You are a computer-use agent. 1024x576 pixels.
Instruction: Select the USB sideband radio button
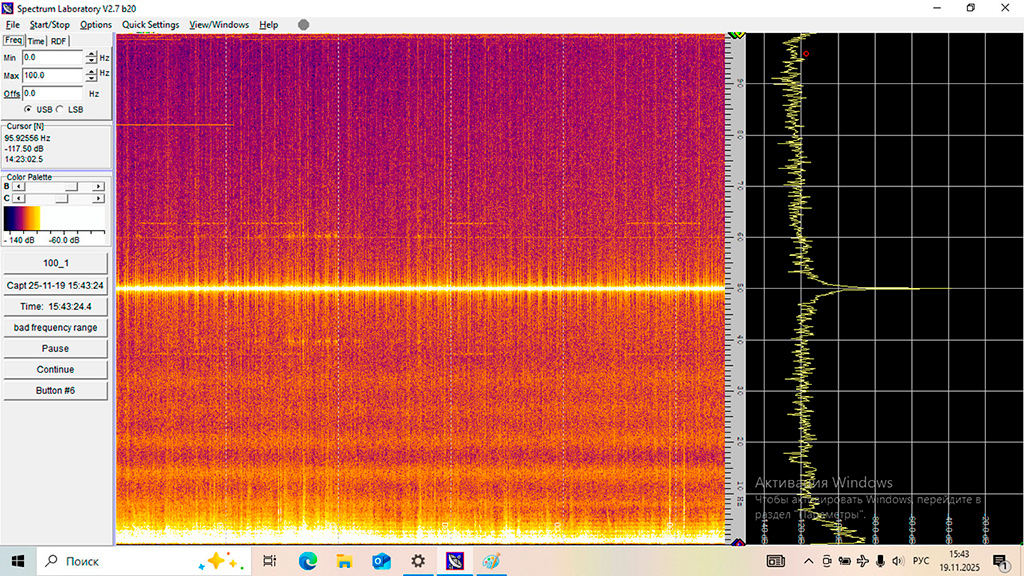point(28,109)
